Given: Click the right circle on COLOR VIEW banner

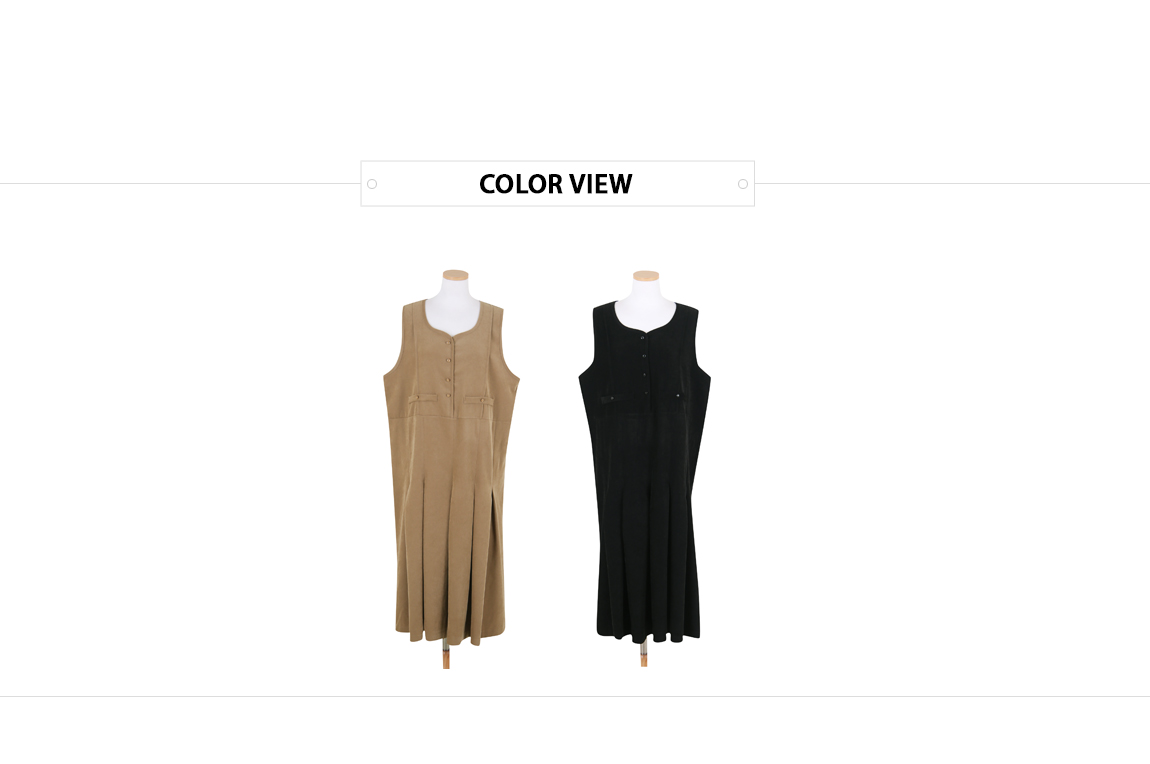Looking at the screenshot, I should coord(743,184).
